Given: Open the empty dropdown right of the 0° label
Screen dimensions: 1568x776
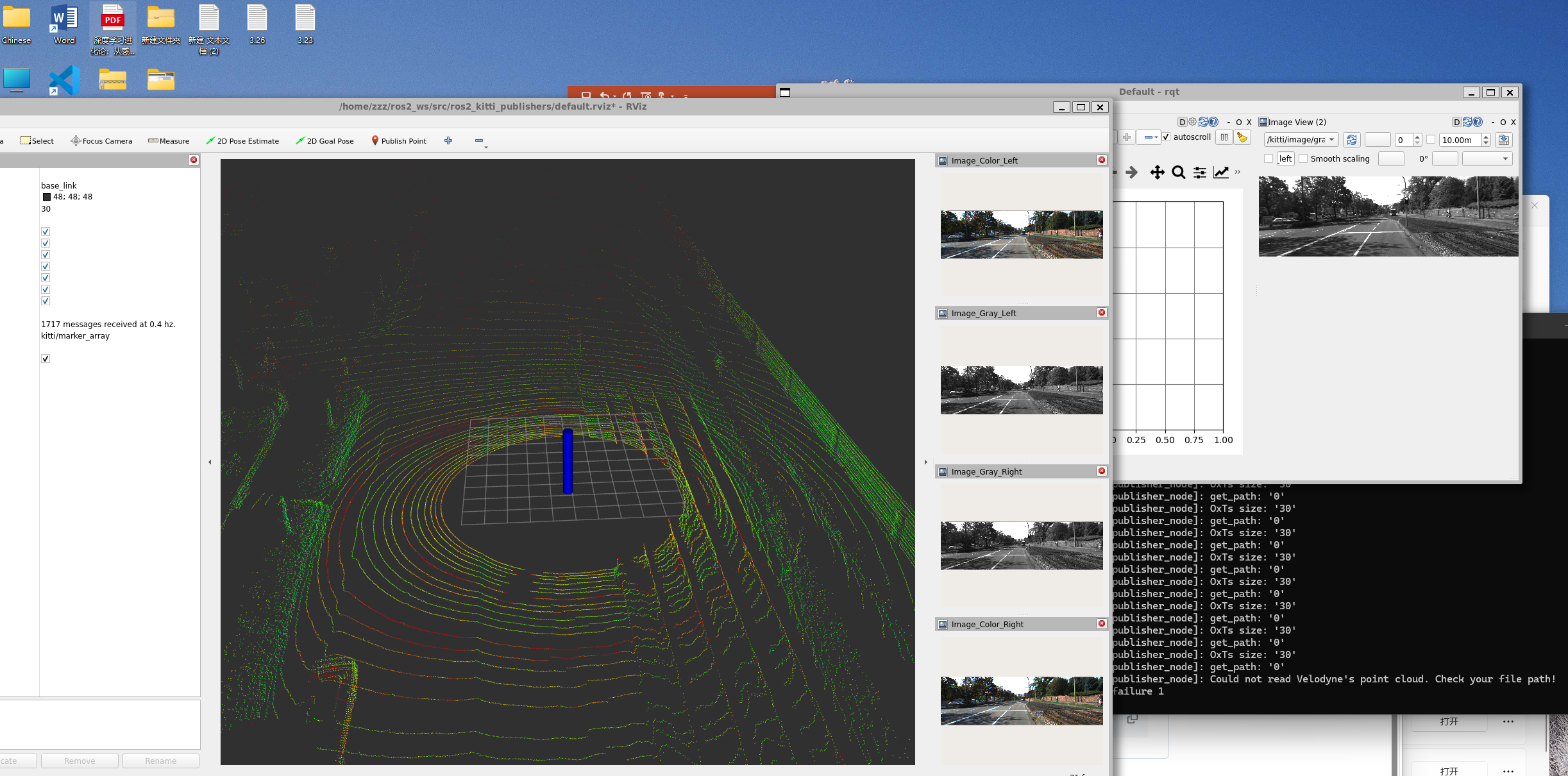Looking at the screenshot, I should [1487, 158].
